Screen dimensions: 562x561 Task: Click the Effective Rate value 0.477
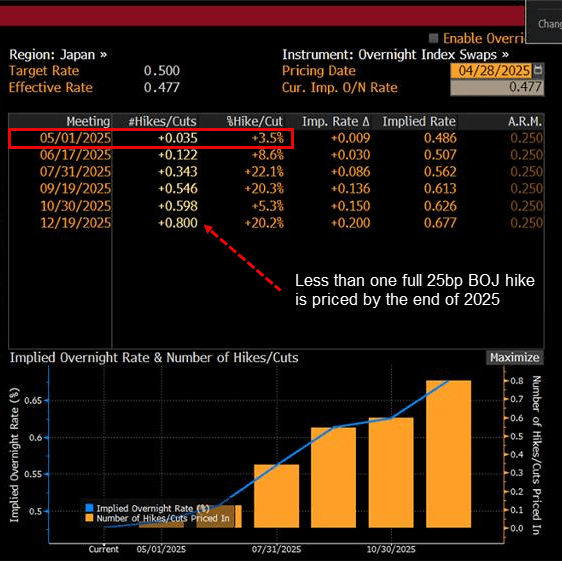(162, 87)
